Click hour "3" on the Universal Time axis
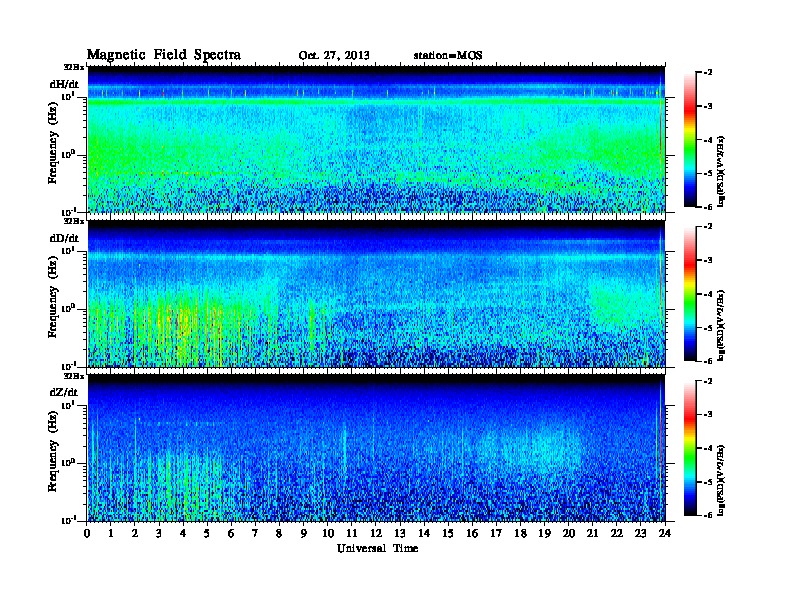This screenshot has height=612, width=792. tap(159, 534)
